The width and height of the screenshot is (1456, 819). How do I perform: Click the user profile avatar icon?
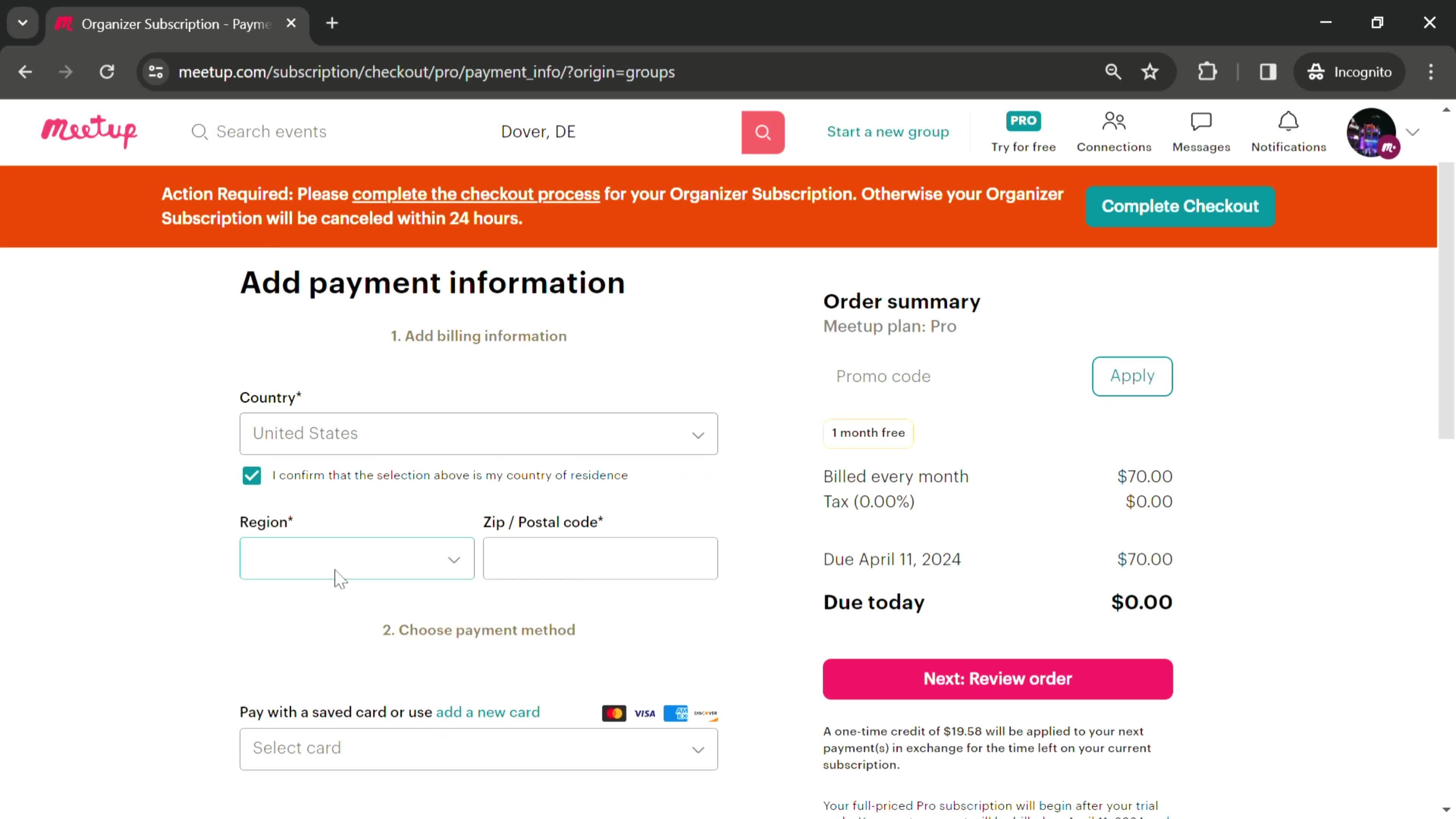coord(1375,131)
